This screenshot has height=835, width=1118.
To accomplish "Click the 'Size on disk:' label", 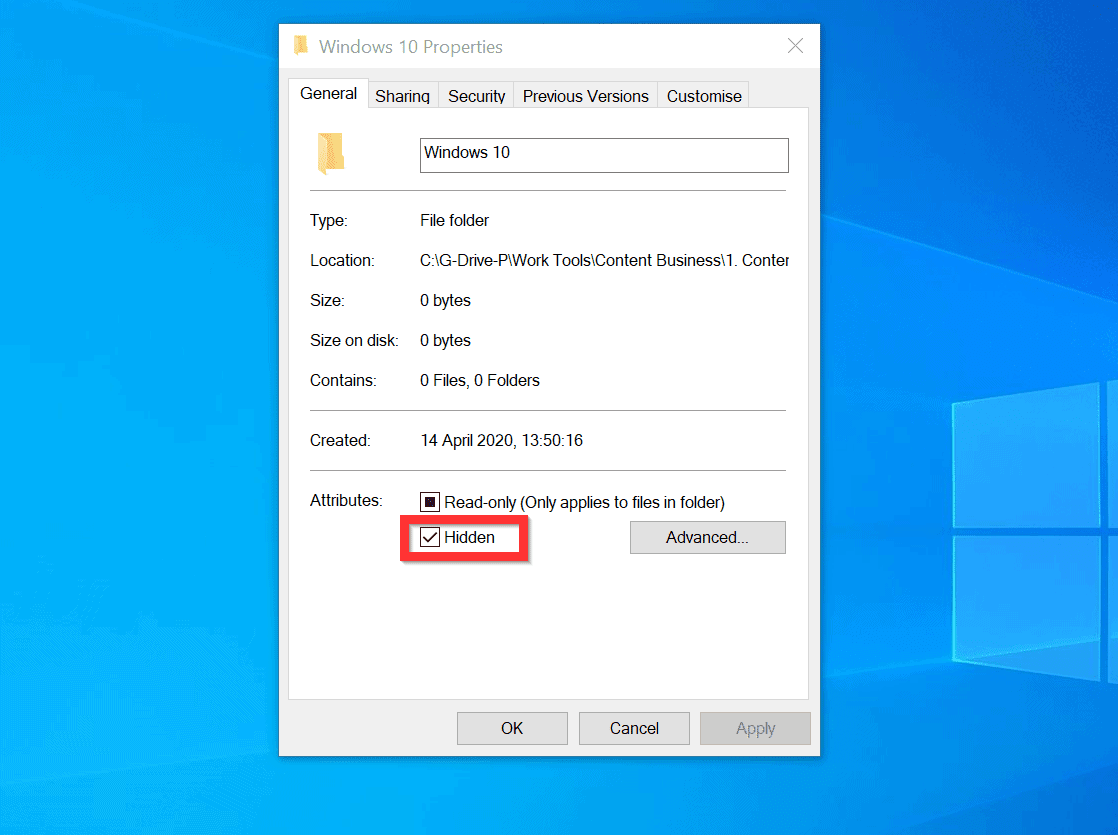I will click(354, 340).
